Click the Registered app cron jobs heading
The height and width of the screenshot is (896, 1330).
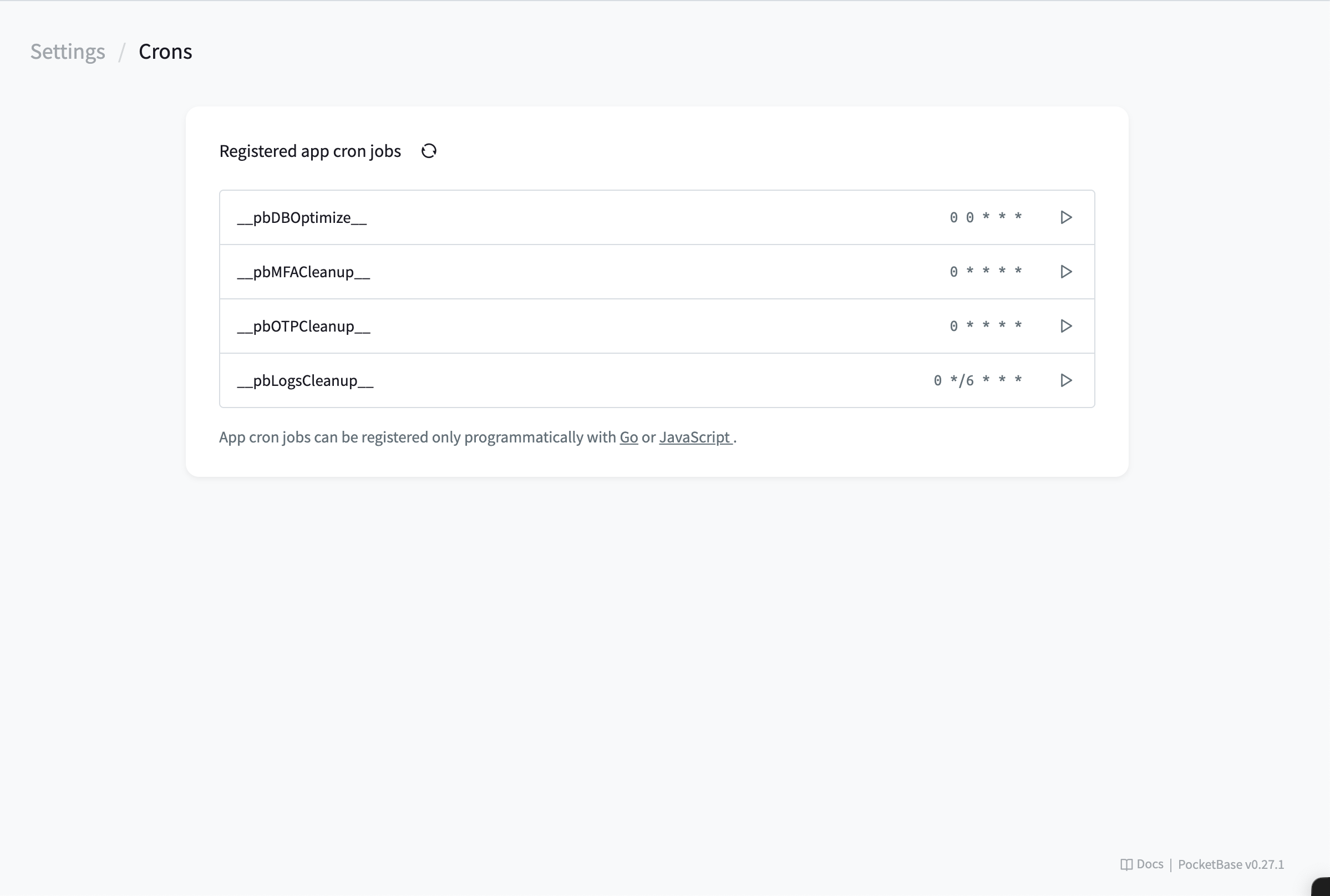tap(310, 150)
